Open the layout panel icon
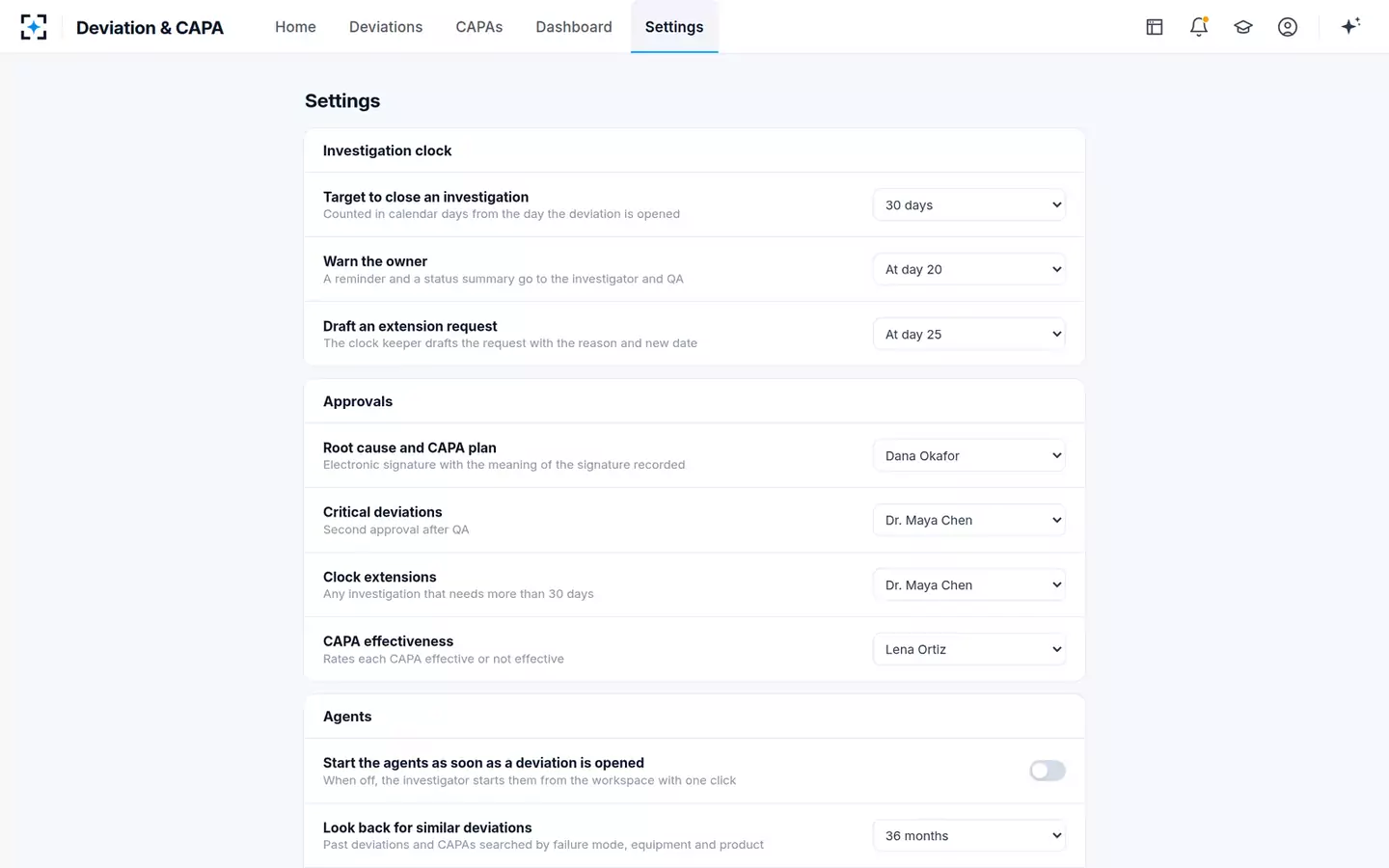Image resolution: width=1389 pixels, height=868 pixels. [x=1155, y=27]
